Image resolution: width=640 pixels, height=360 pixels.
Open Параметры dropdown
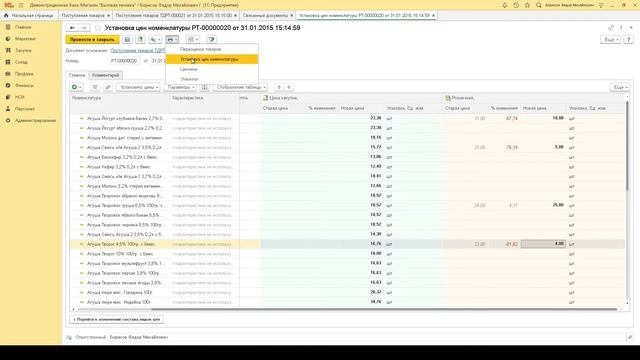(x=181, y=87)
